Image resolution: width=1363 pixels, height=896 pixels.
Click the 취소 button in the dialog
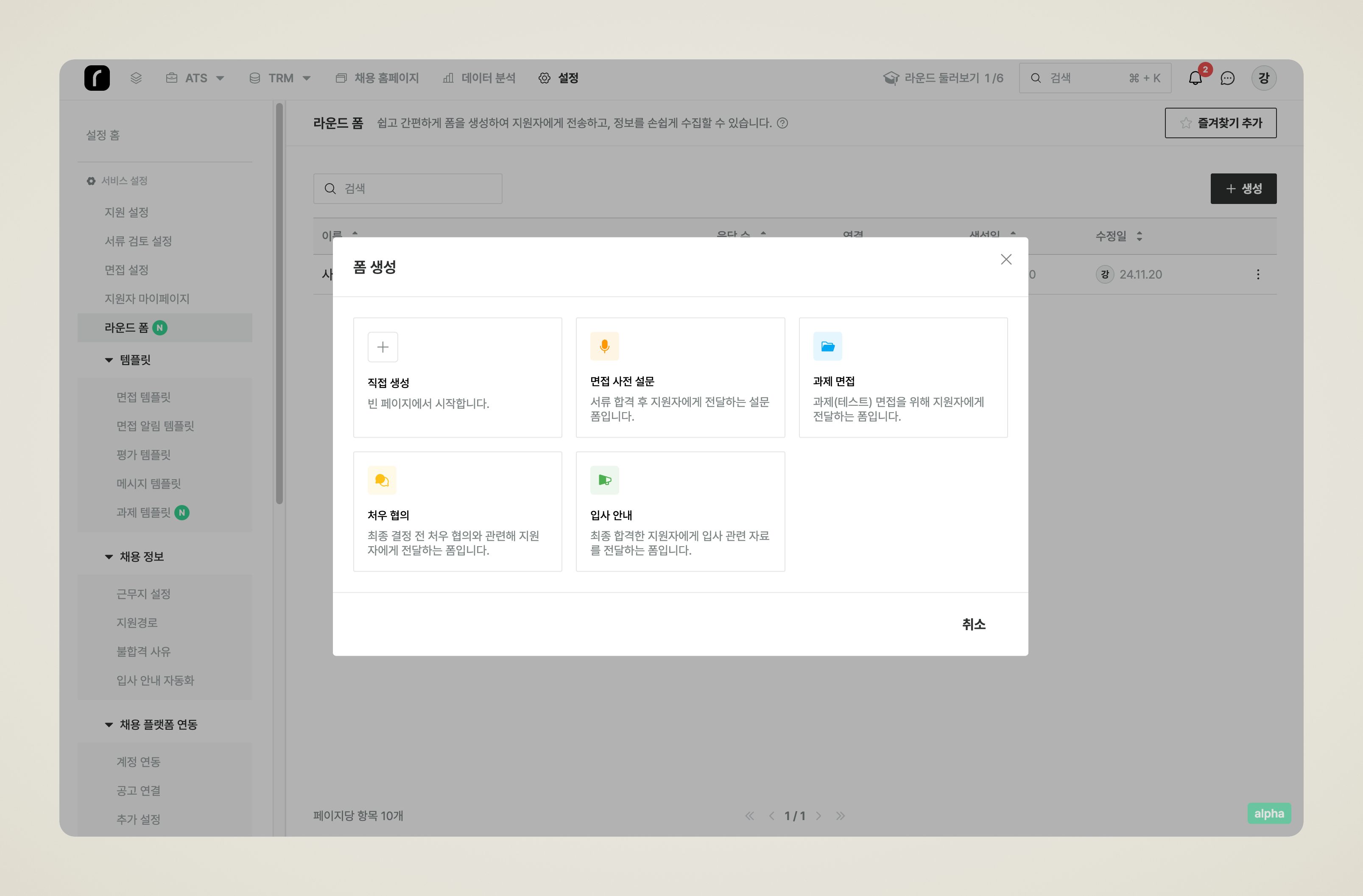[x=973, y=624]
